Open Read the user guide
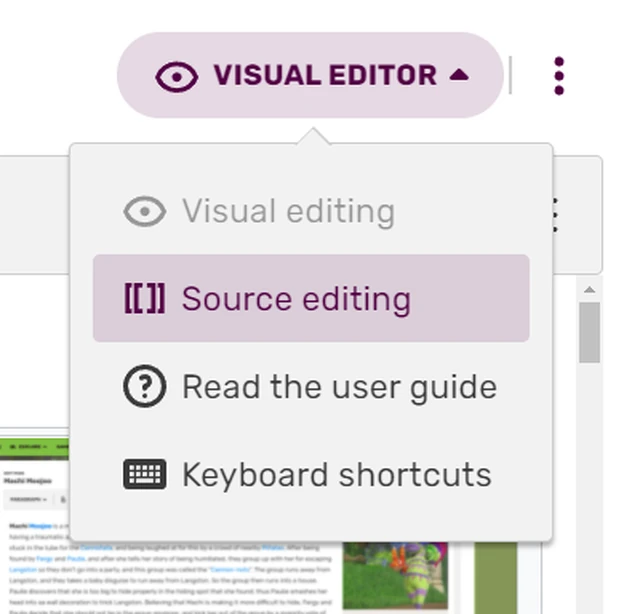 338,387
